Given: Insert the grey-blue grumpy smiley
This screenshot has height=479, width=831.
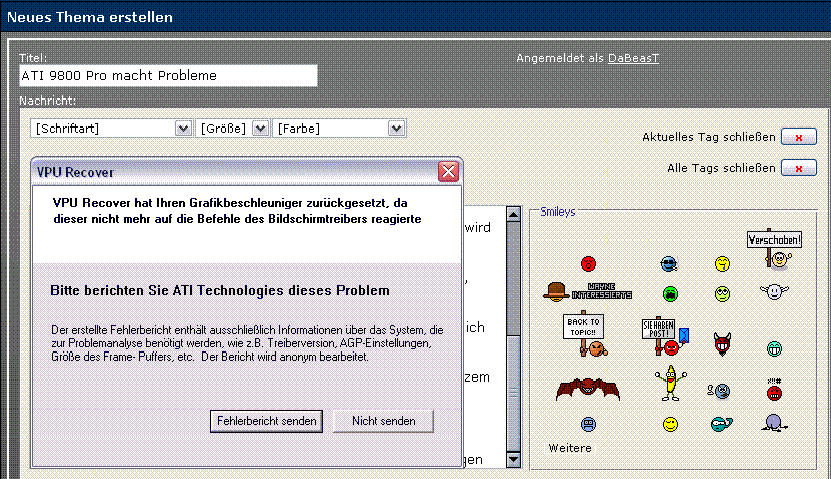Looking at the screenshot, I should pos(719,391).
